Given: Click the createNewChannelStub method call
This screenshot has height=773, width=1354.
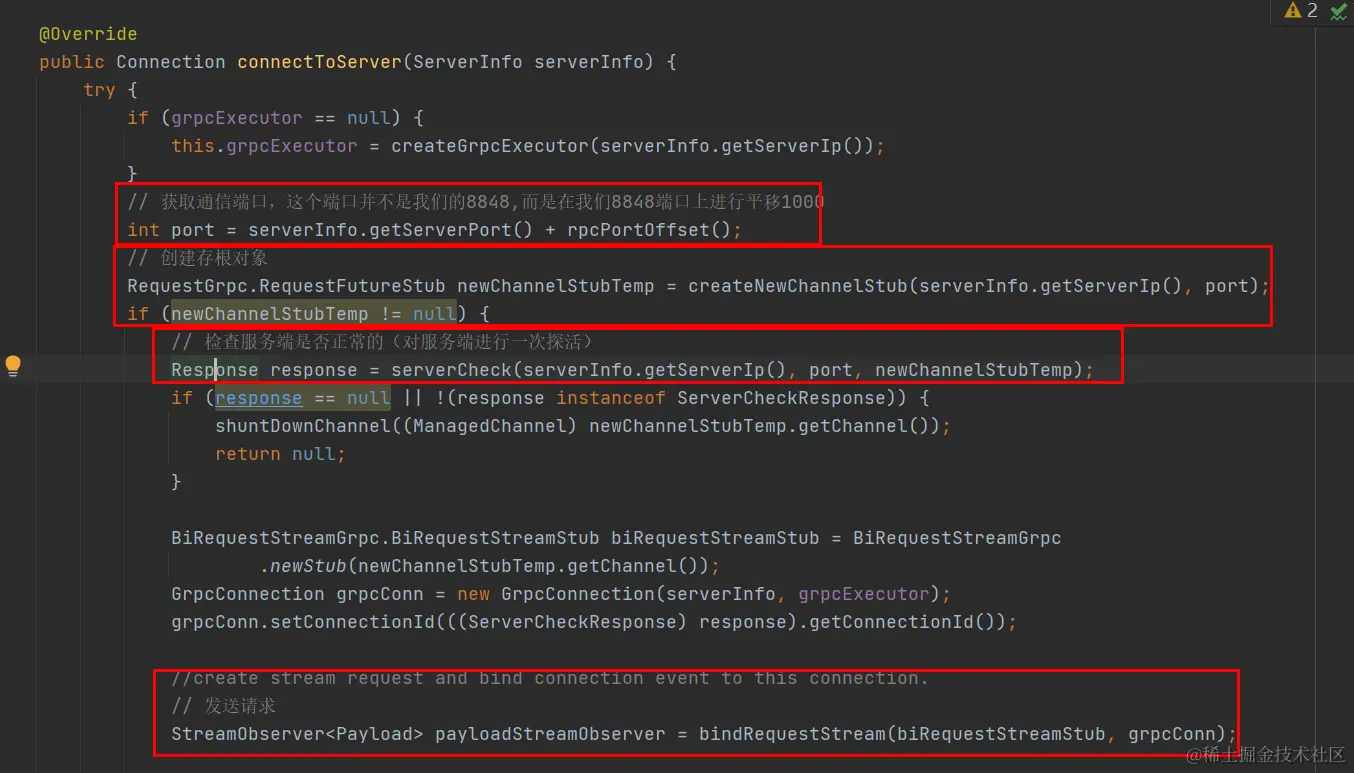Looking at the screenshot, I should 798,286.
